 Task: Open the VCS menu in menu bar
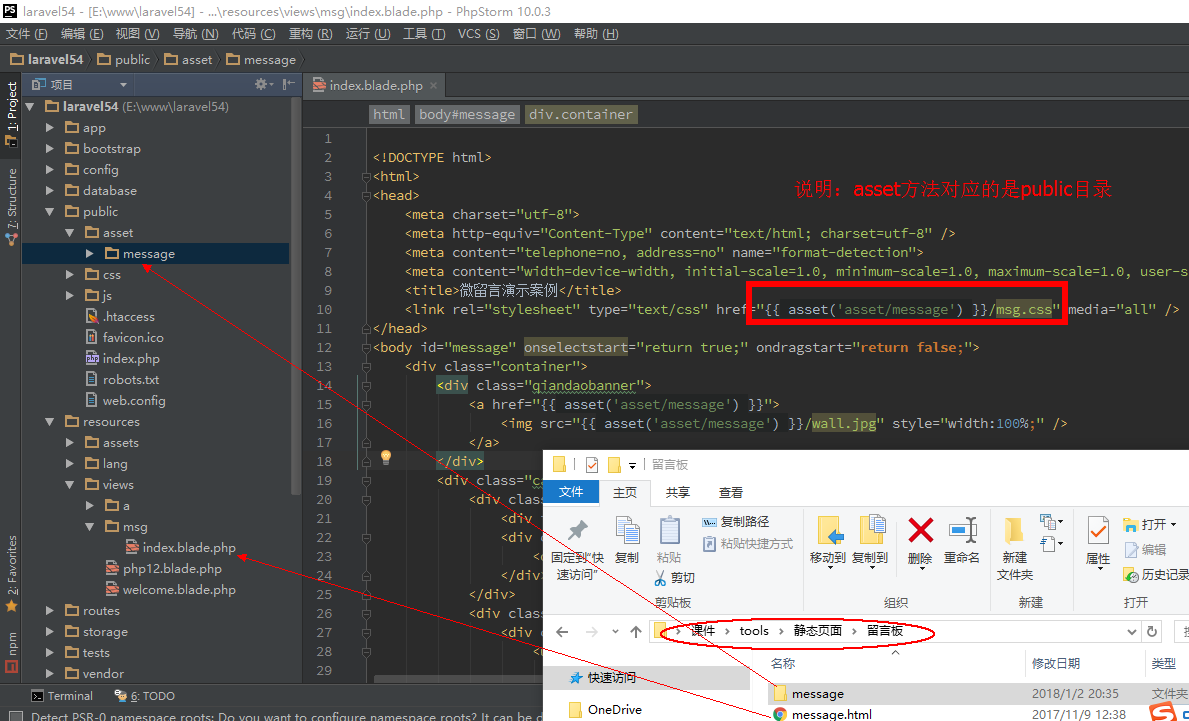pos(477,34)
